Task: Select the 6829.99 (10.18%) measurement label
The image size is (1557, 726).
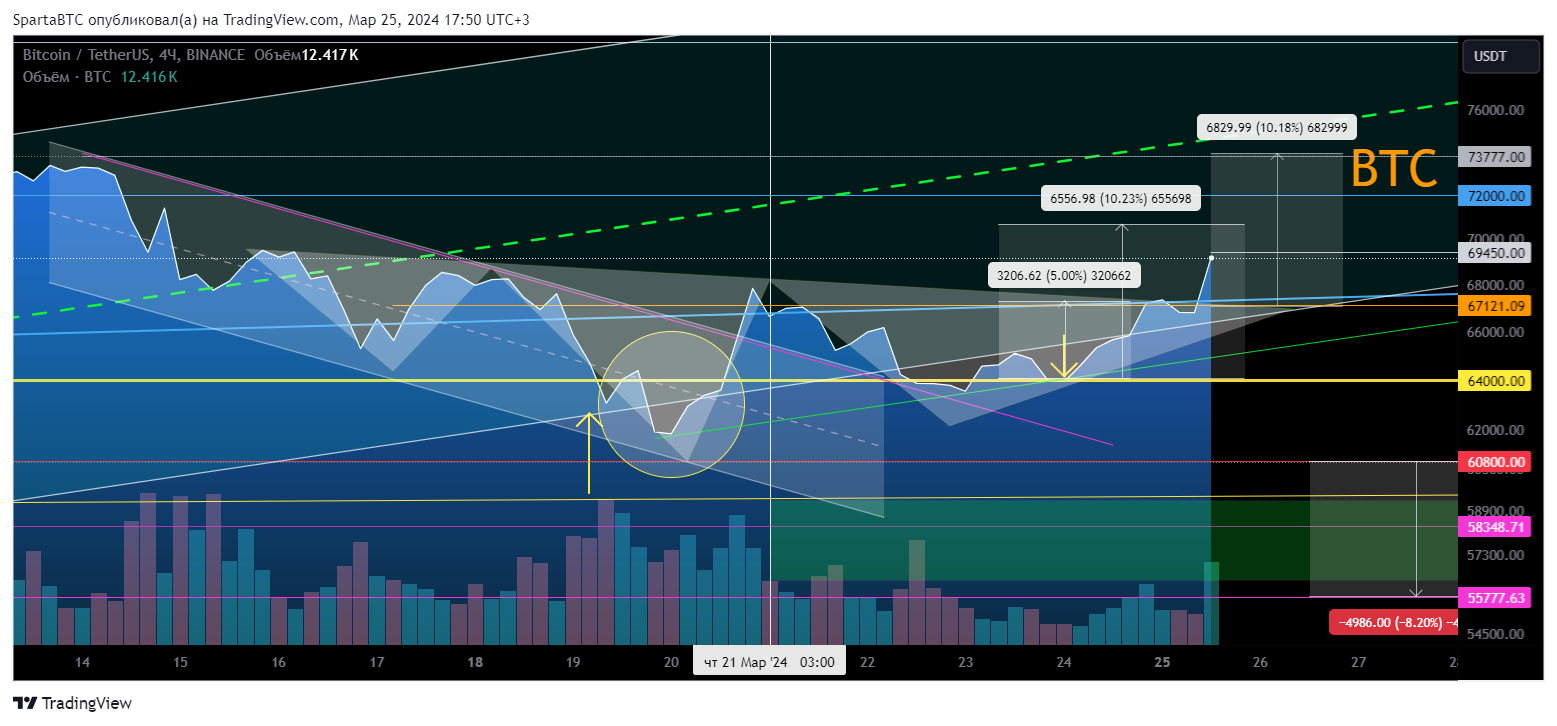Action: [x=1276, y=127]
